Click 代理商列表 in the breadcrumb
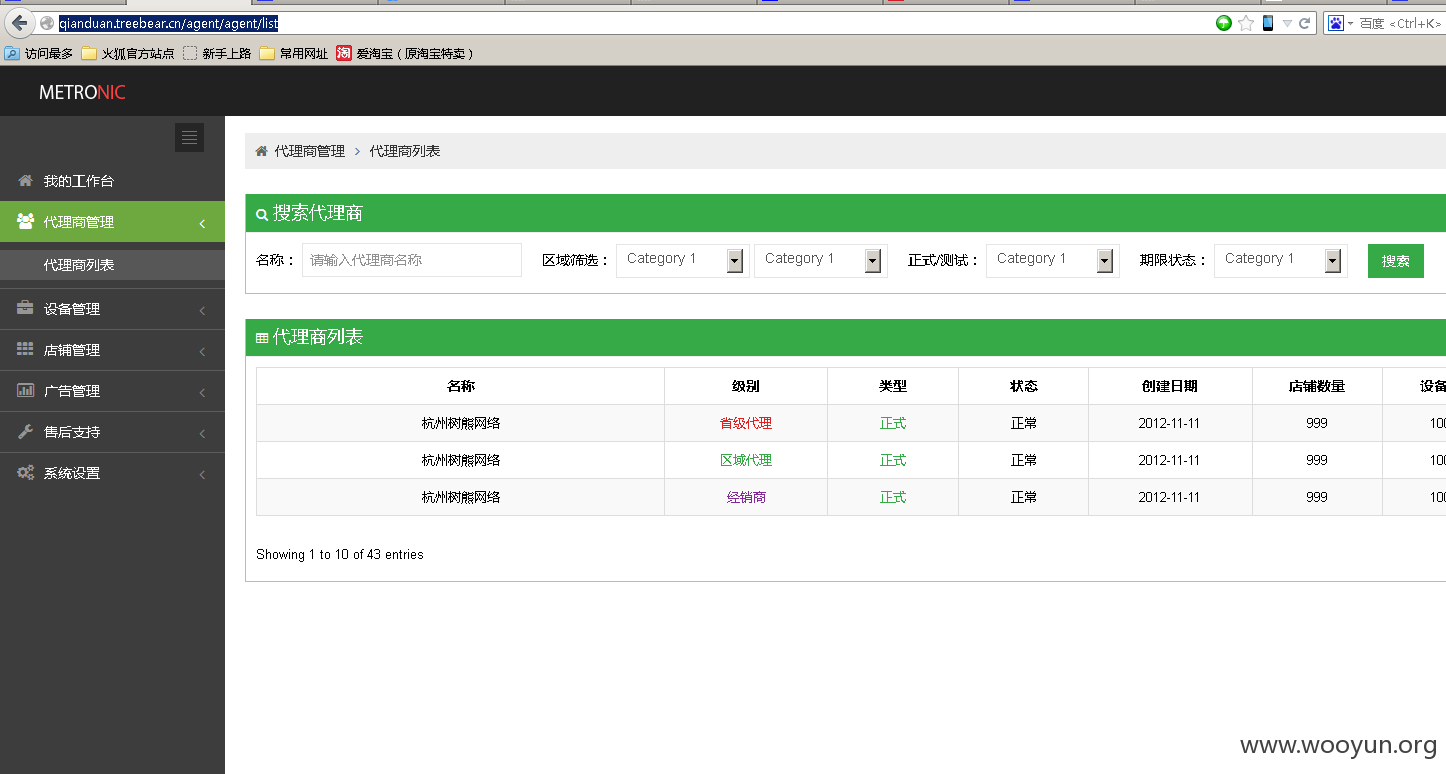 coord(405,151)
